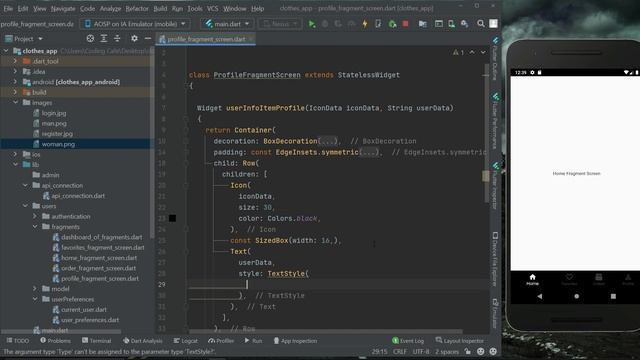
Task: Select login.jpg in the project tree
Action: tap(54, 113)
